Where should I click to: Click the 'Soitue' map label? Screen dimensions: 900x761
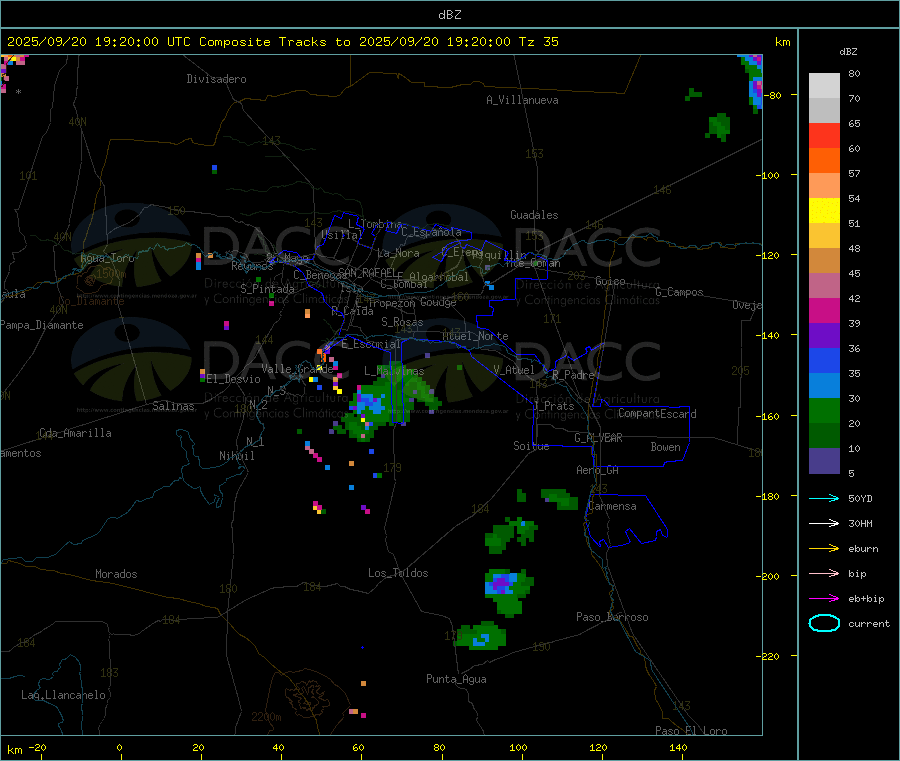(531, 446)
